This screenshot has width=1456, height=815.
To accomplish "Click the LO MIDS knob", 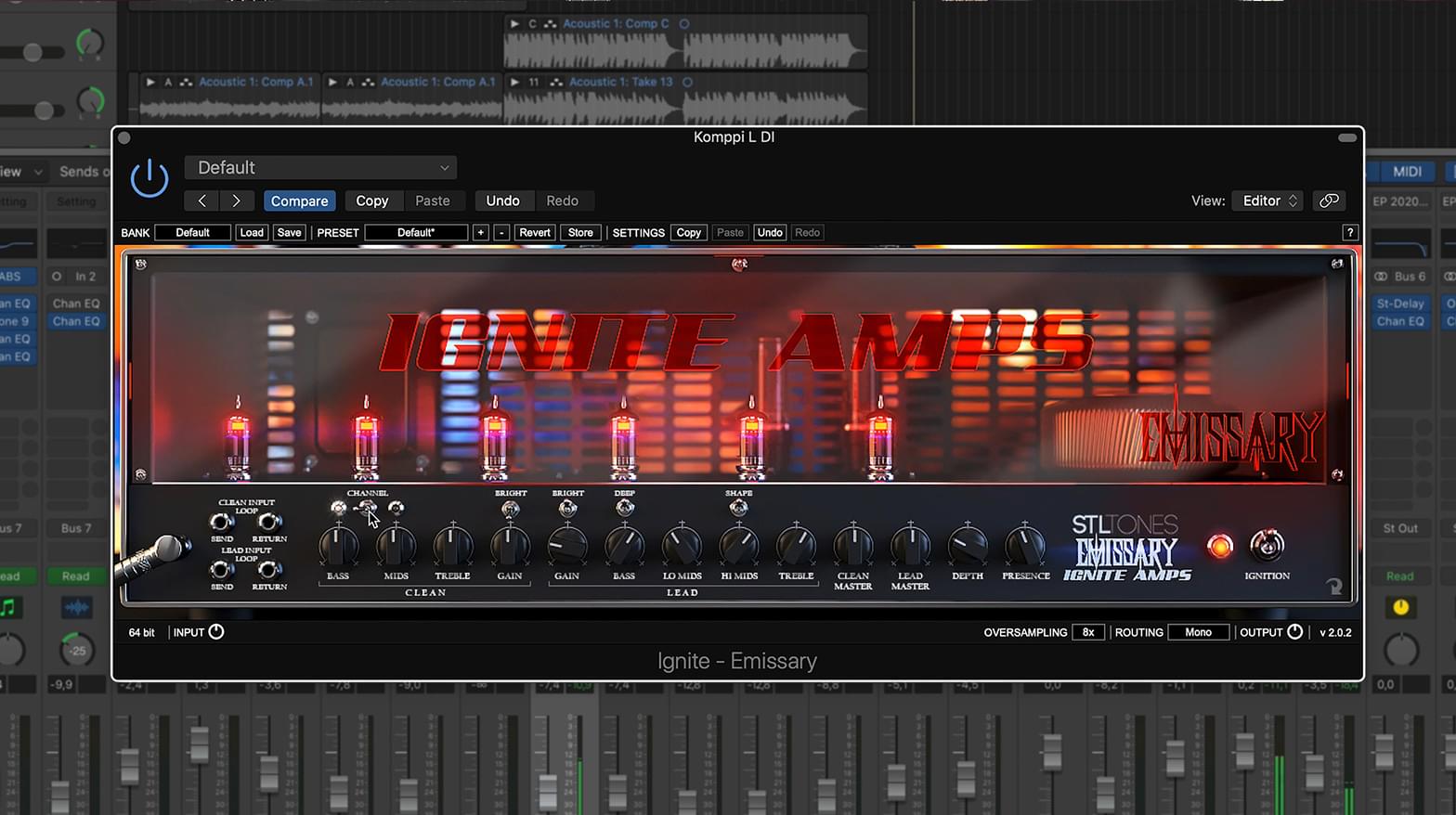I will (x=682, y=546).
